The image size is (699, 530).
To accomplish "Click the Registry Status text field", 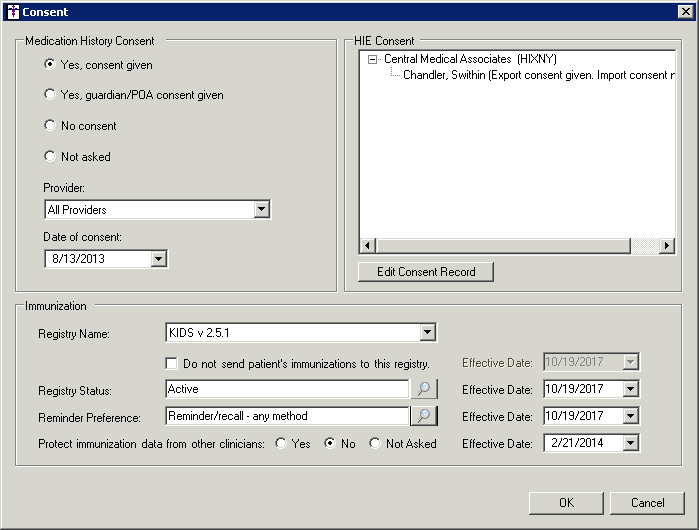I will click(287, 389).
